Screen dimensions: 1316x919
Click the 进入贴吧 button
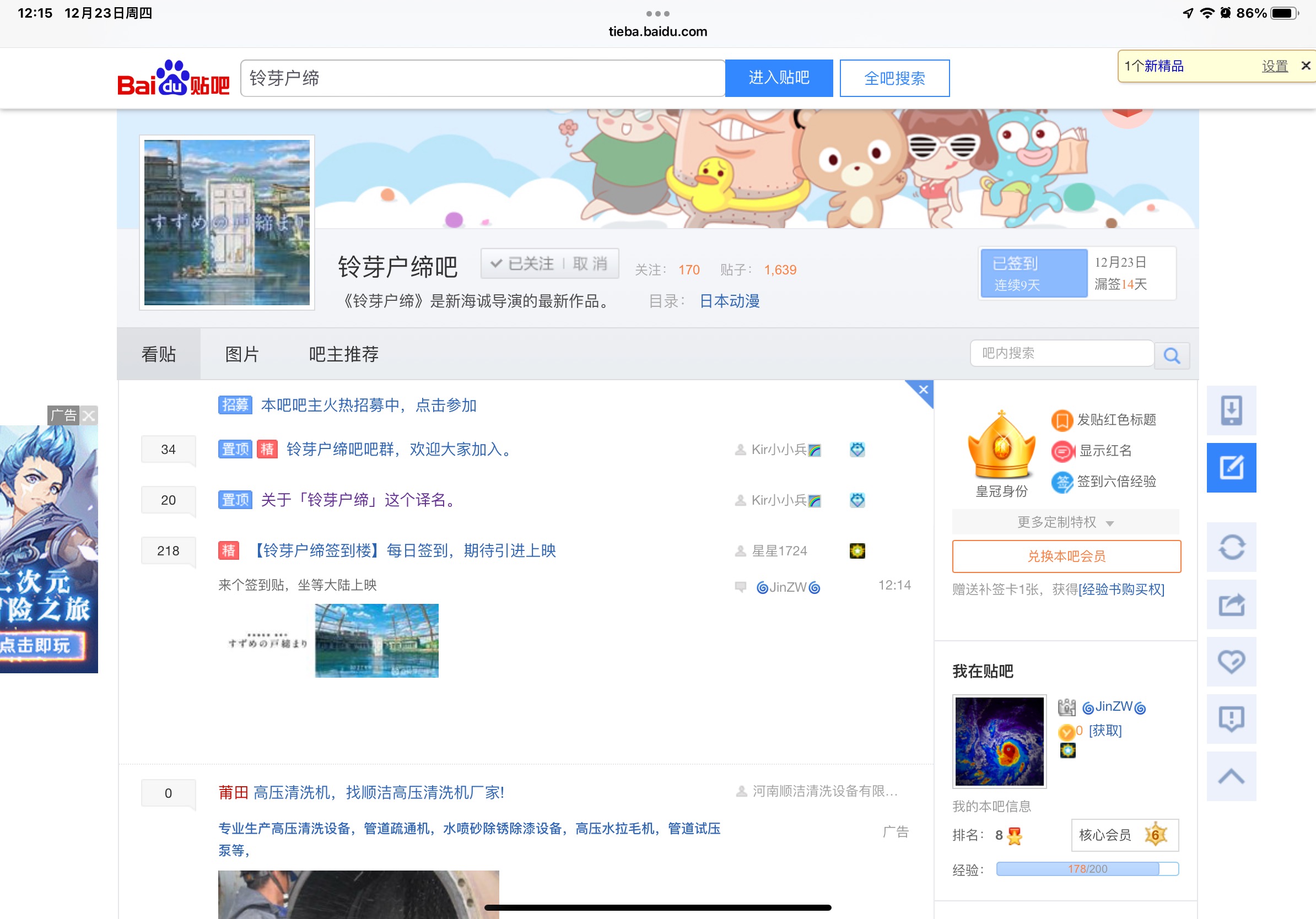tap(778, 78)
